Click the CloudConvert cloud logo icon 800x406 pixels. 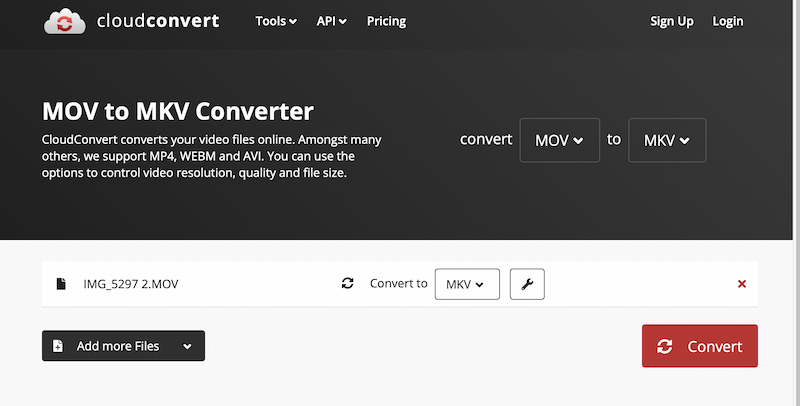click(65, 21)
